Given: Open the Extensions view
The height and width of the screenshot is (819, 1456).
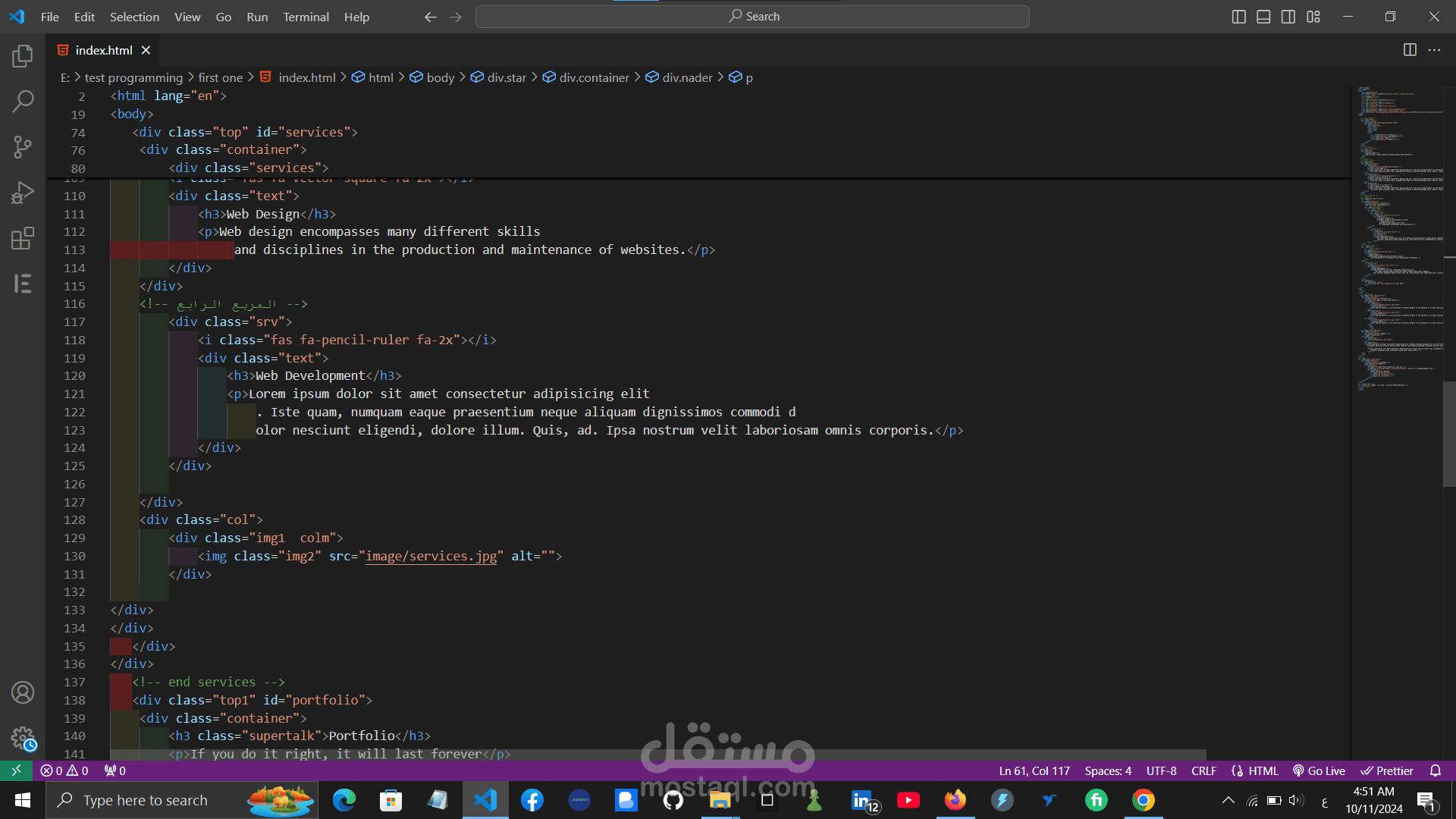Looking at the screenshot, I should pyautogui.click(x=23, y=238).
